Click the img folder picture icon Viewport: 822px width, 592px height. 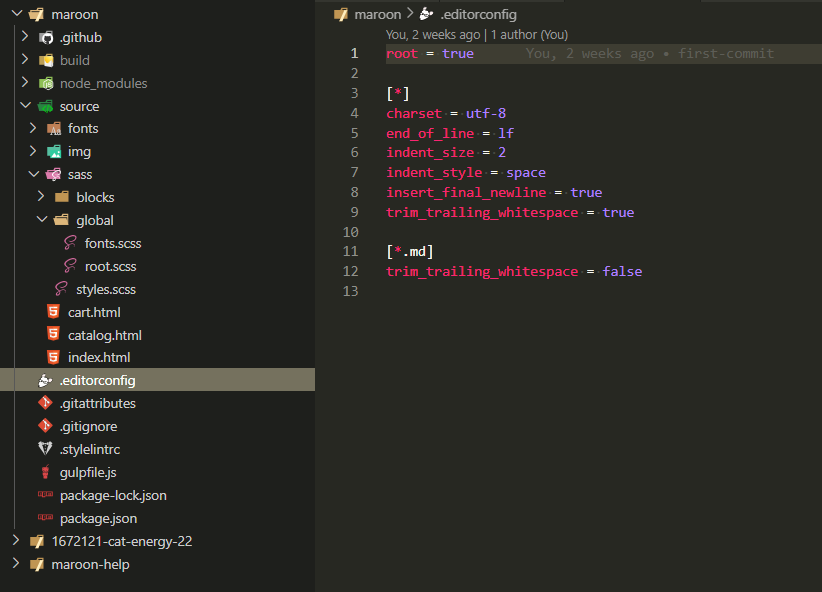tap(54, 152)
